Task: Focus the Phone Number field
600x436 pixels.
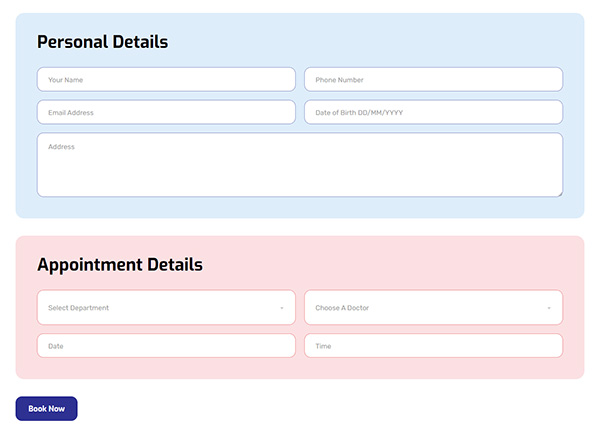Action: pyautogui.click(x=433, y=80)
